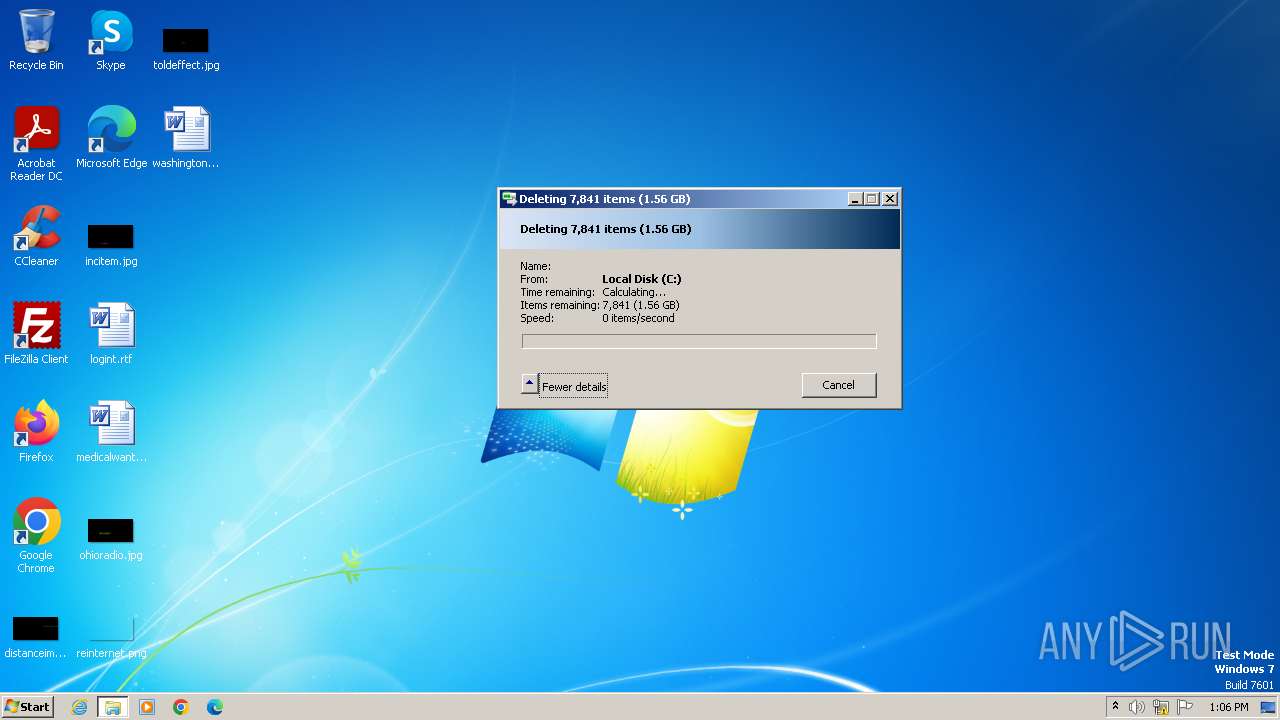This screenshot has height=720, width=1280.
Task: Minimize the Deleting items dialog
Action: (855, 199)
